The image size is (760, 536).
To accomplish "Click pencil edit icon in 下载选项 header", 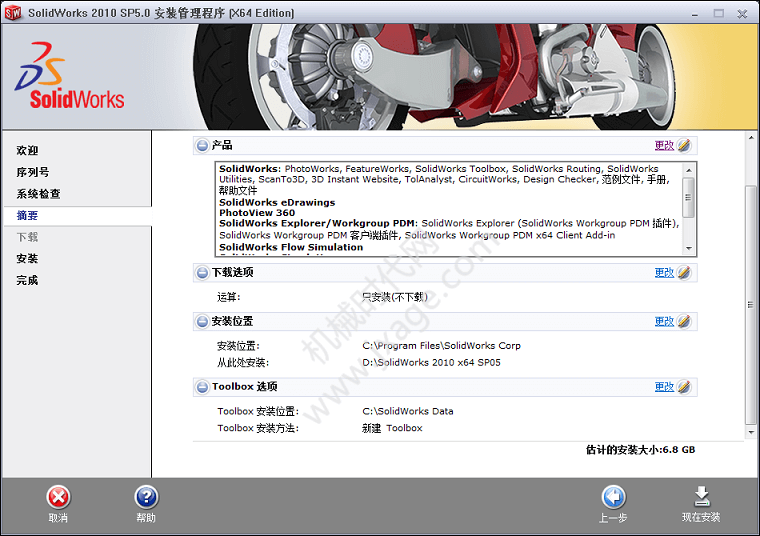I will pyautogui.click(x=684, y=272).
